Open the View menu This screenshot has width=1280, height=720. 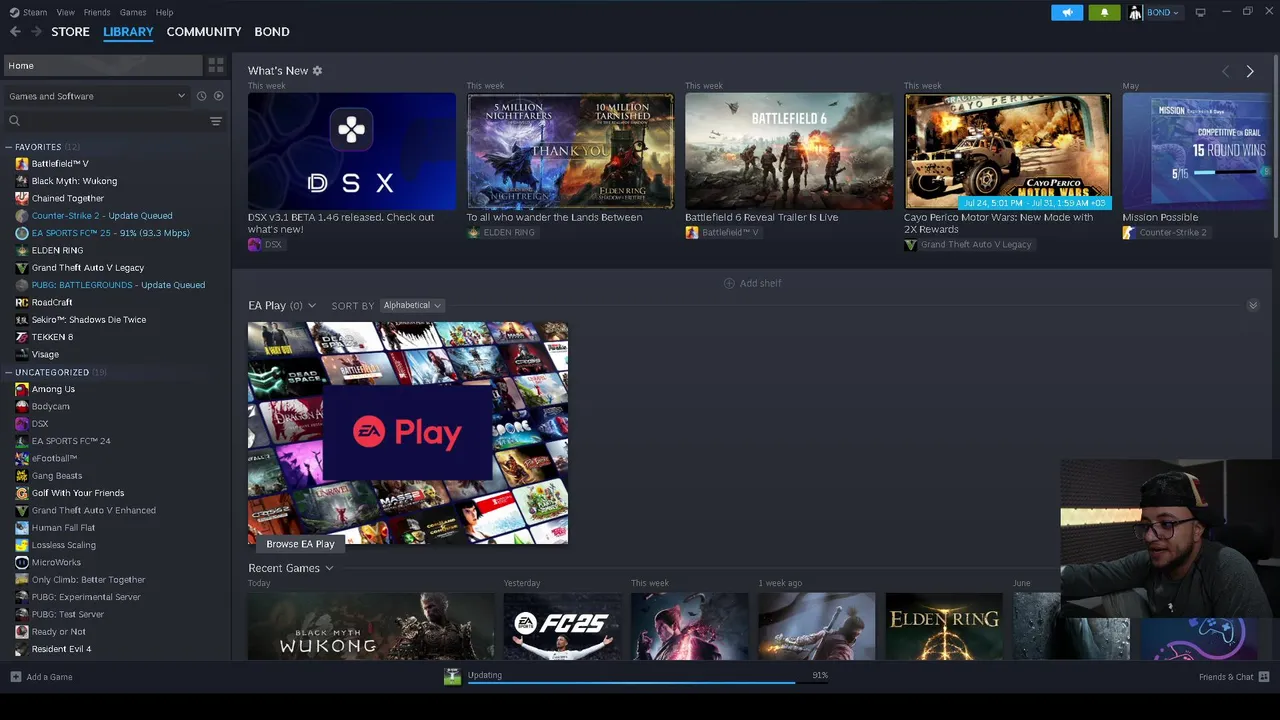[65, 12]
